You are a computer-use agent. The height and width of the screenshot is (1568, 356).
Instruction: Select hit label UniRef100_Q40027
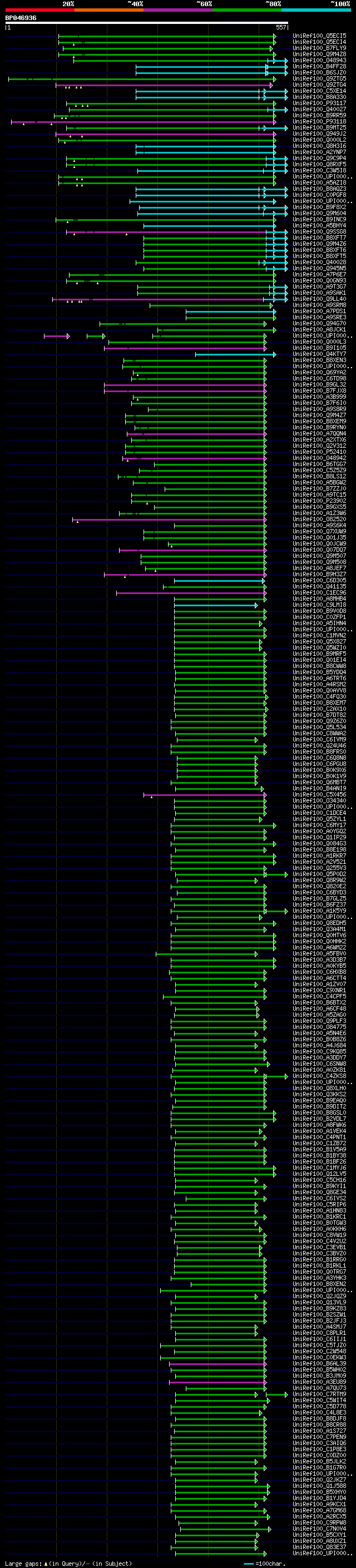(319, 110)
